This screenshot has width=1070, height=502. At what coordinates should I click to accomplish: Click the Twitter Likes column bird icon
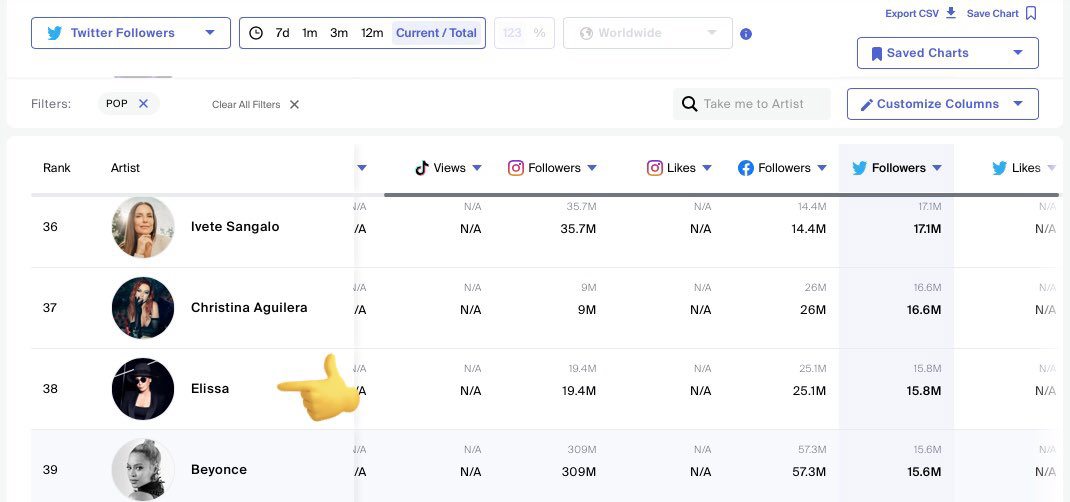pyautogui.click(x=1000, y=168)
